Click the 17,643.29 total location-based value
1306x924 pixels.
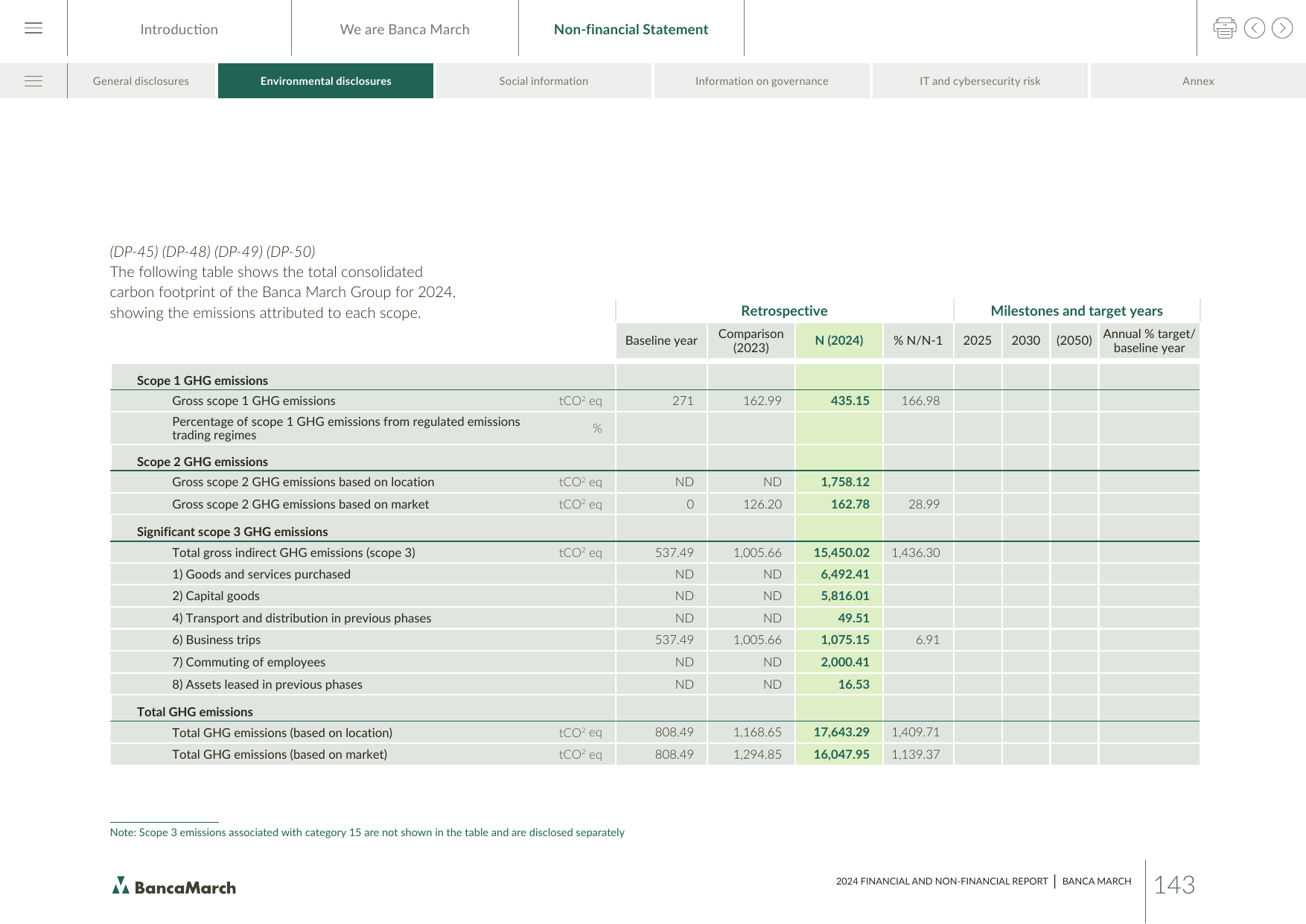point(841,733)
